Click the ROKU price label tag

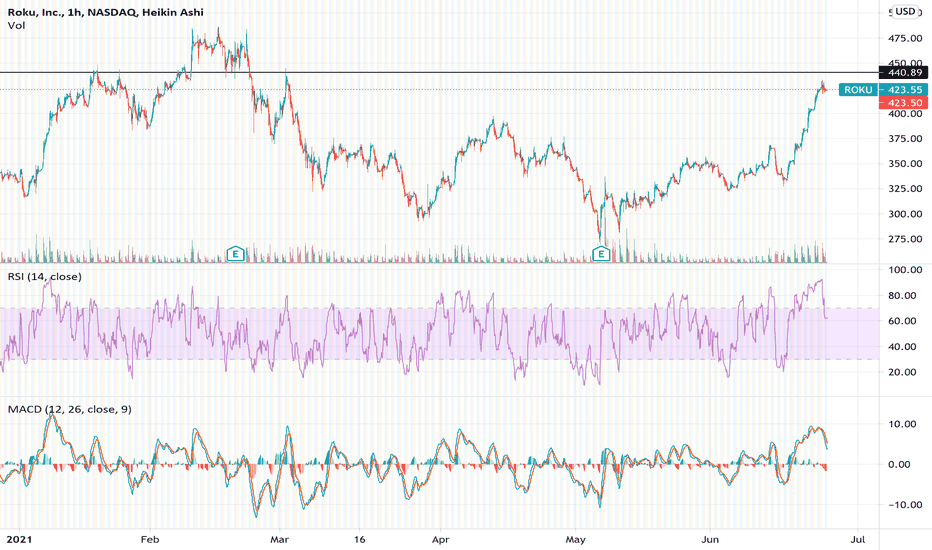pyautogui.click(x=858, y=90)
